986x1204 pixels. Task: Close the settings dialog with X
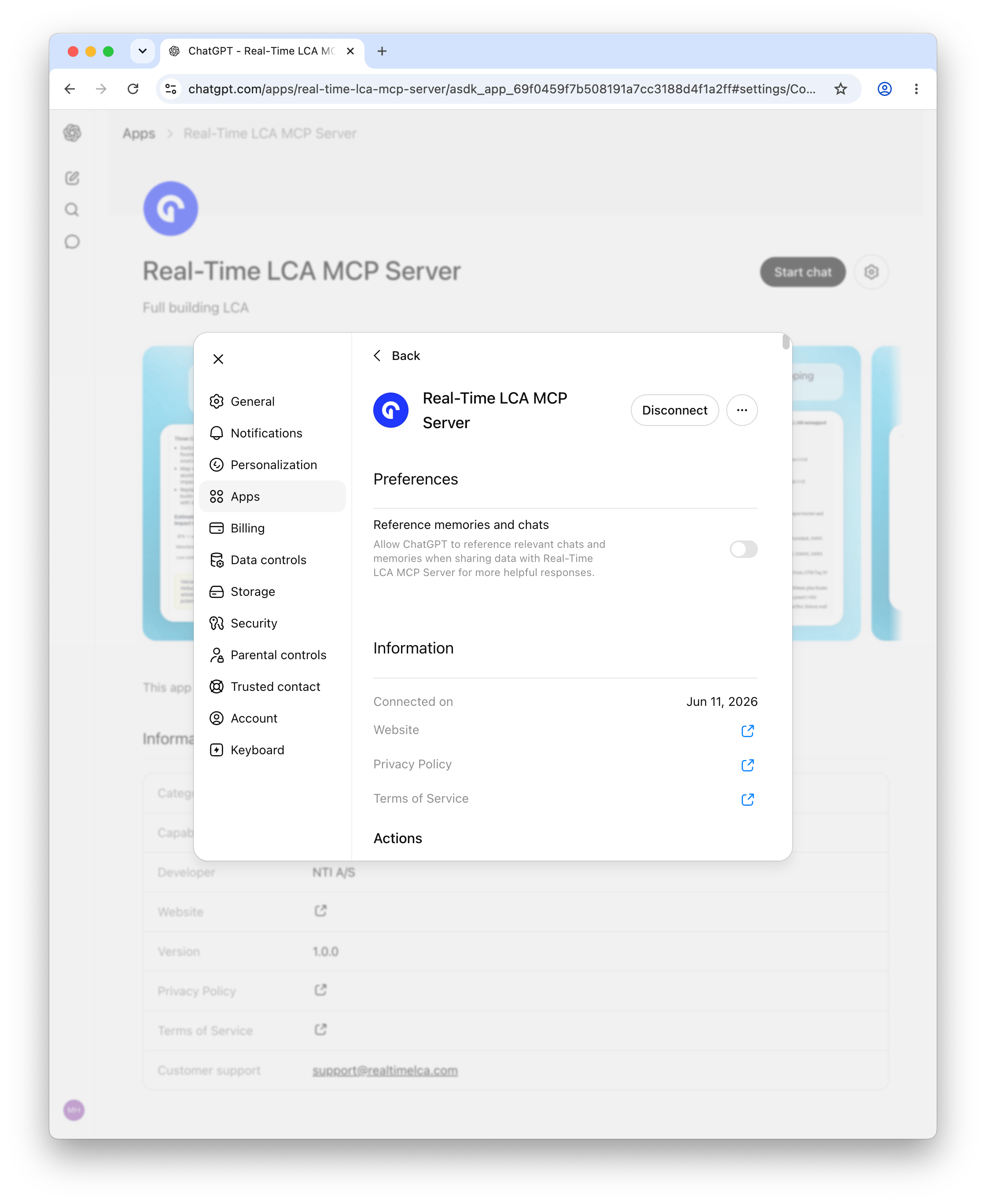218,359
